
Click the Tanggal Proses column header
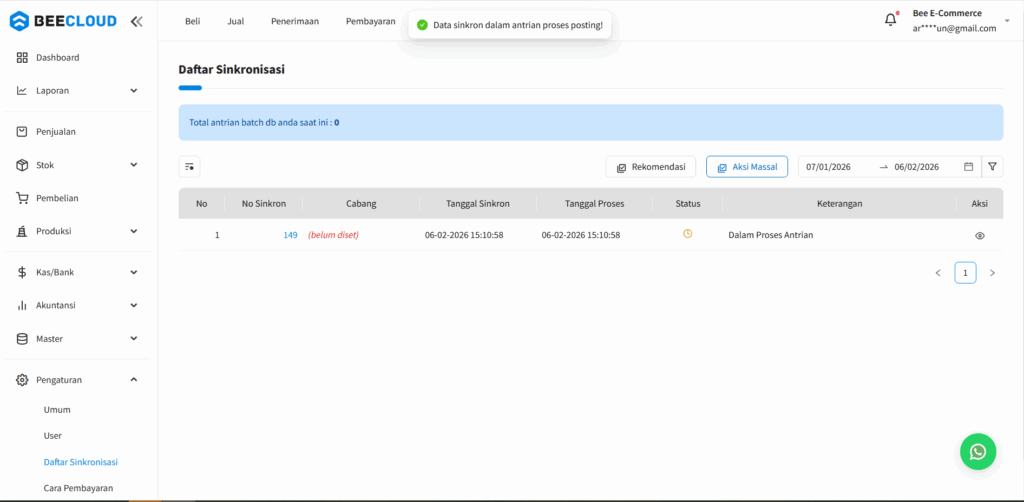tap(594, 204)
